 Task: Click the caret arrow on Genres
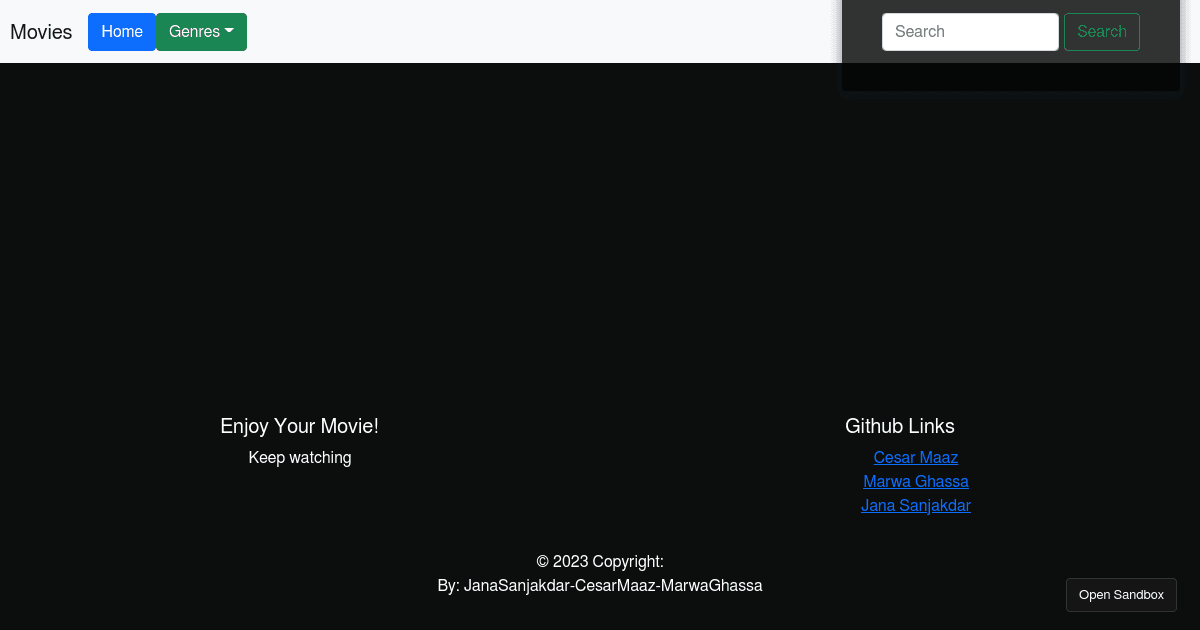coord(228,31)
